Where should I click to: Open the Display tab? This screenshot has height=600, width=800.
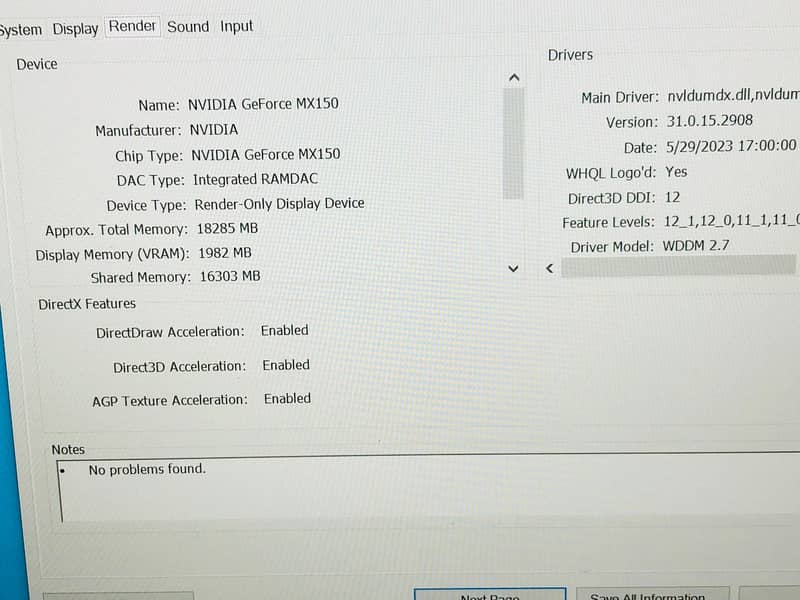point(75,29)
